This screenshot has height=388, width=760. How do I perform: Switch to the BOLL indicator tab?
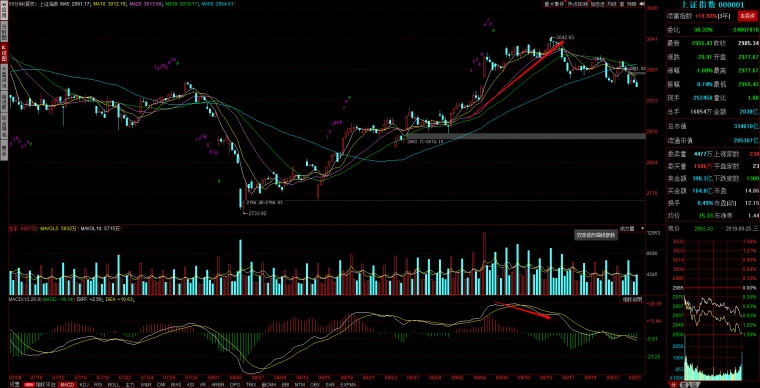[113, 385]
